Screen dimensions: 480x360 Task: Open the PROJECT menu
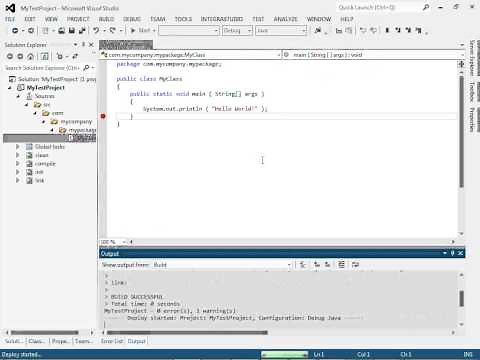pos(78,19)
